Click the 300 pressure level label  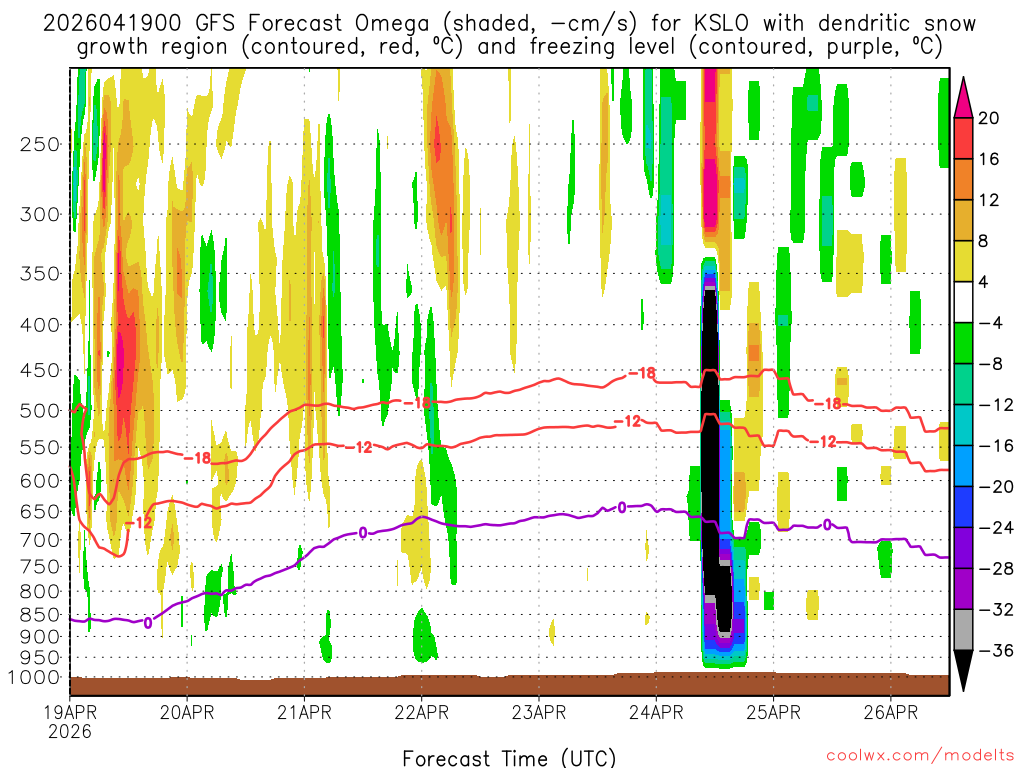pyautogui.click(x=40, y=214)
